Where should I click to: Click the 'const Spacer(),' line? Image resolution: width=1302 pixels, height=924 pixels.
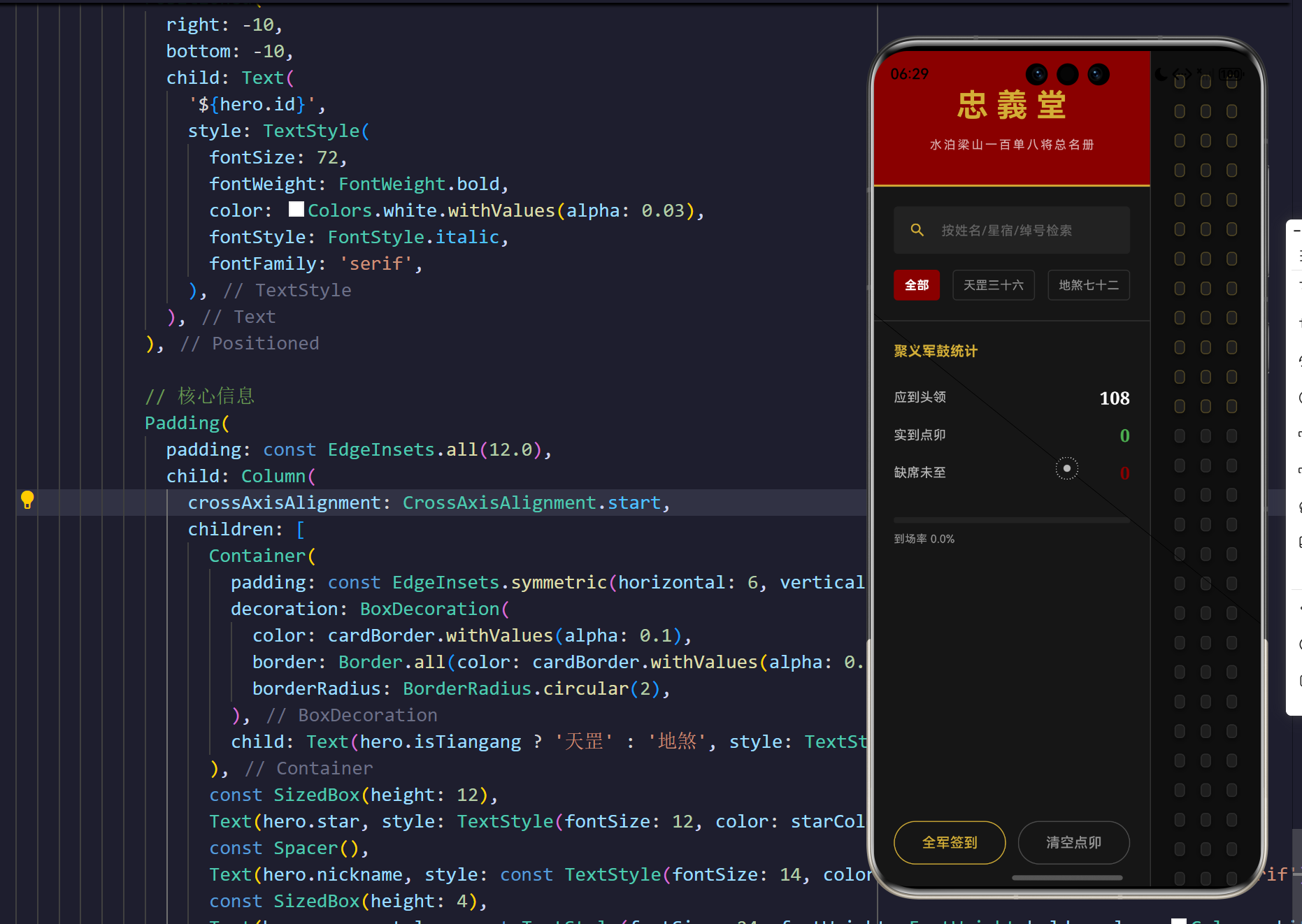[289, 849]
